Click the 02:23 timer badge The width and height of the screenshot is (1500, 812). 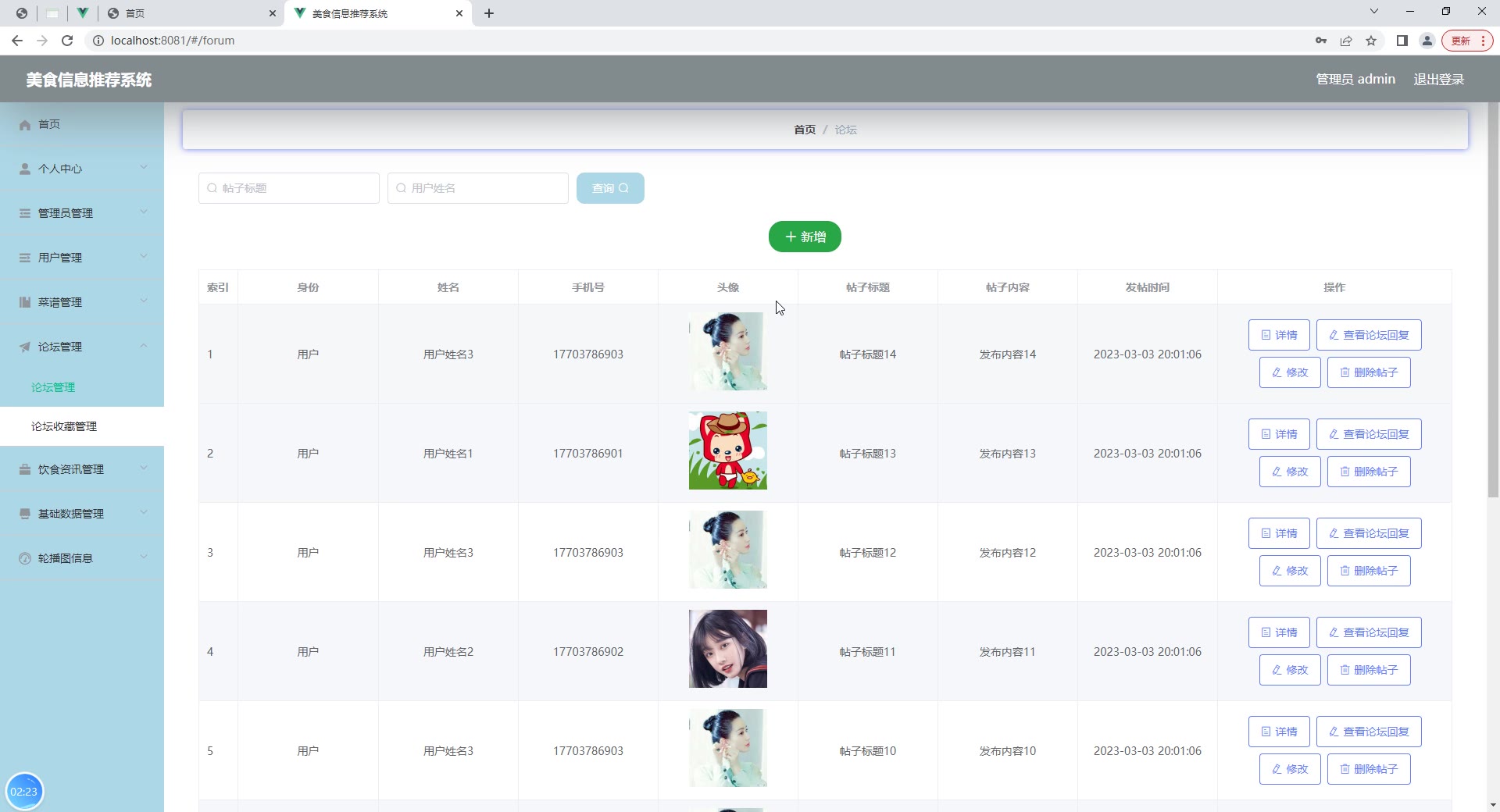(24, 791)
